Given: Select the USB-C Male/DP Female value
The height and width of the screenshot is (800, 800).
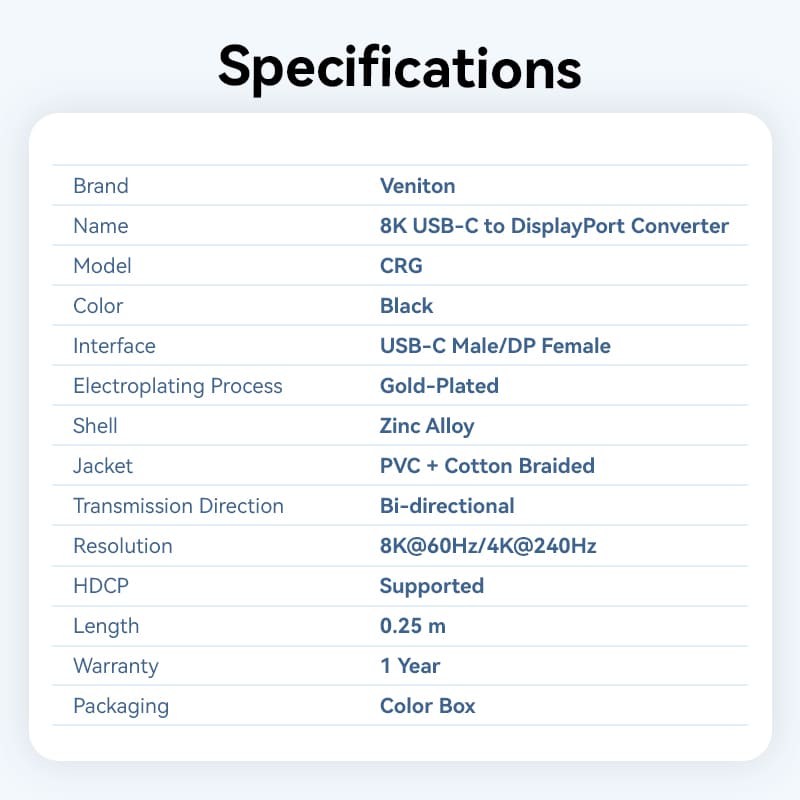Looking at the screenshot, I should click(495, 346).
